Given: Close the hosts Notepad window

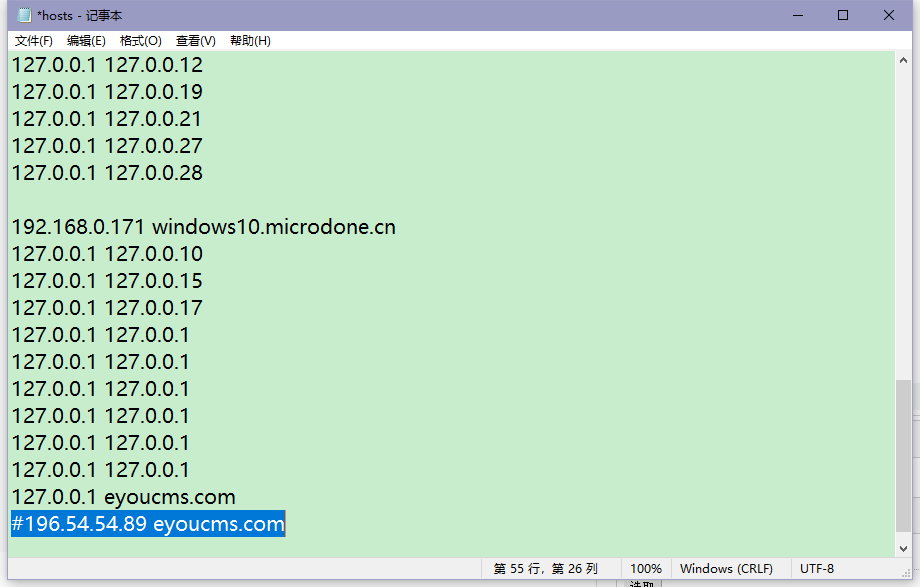Looking at the screenshot, I should tap(889, 15).
